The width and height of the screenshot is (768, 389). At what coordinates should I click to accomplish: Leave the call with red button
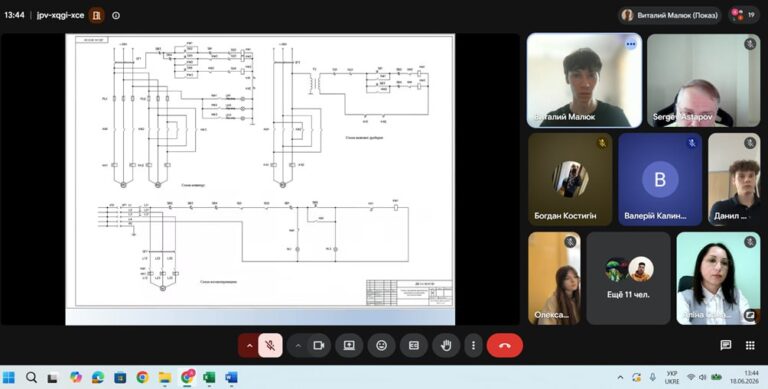tap(504, 345)
